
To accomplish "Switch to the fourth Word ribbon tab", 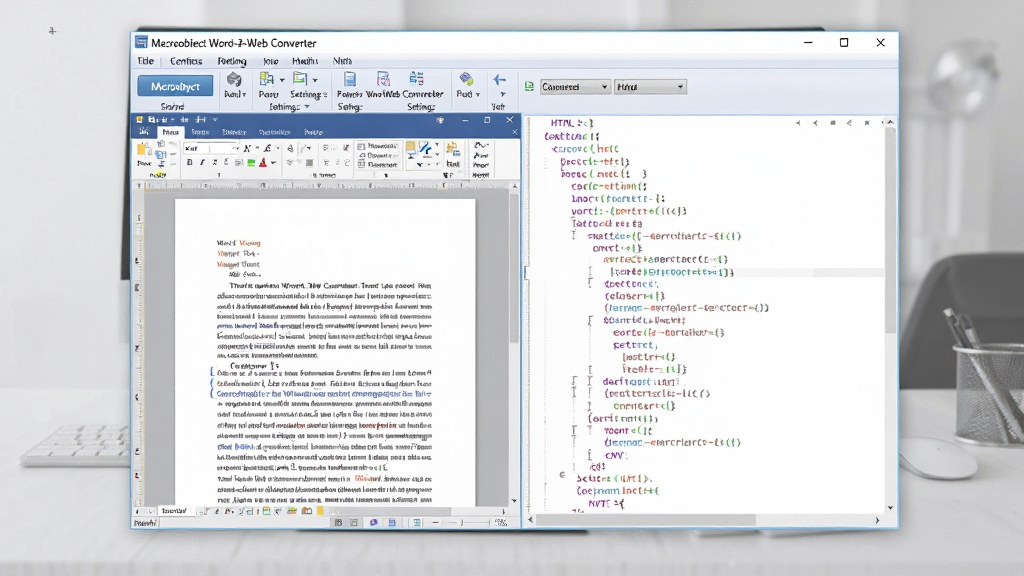I will [274, 132].
